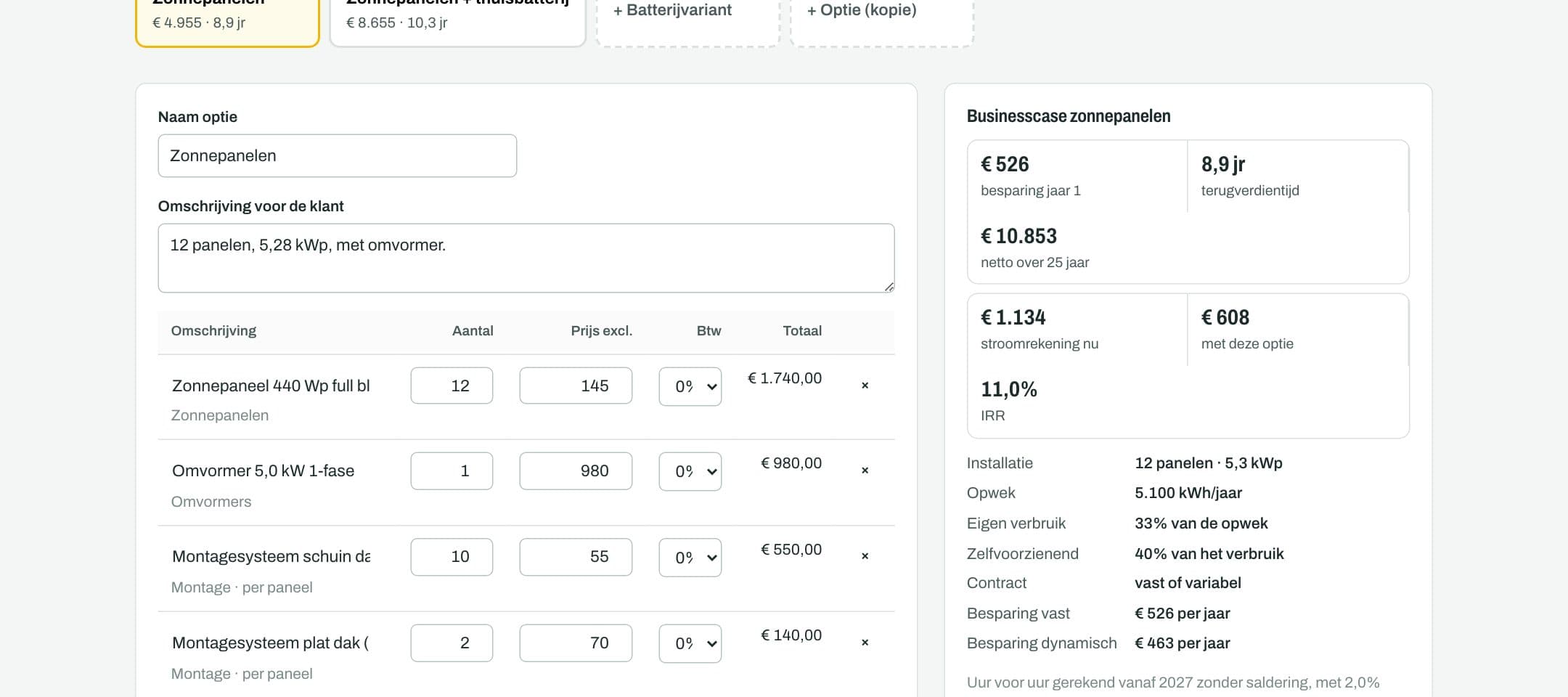
Task: Edit price 980 for Omvormer row
Action: tap(576, 470)
